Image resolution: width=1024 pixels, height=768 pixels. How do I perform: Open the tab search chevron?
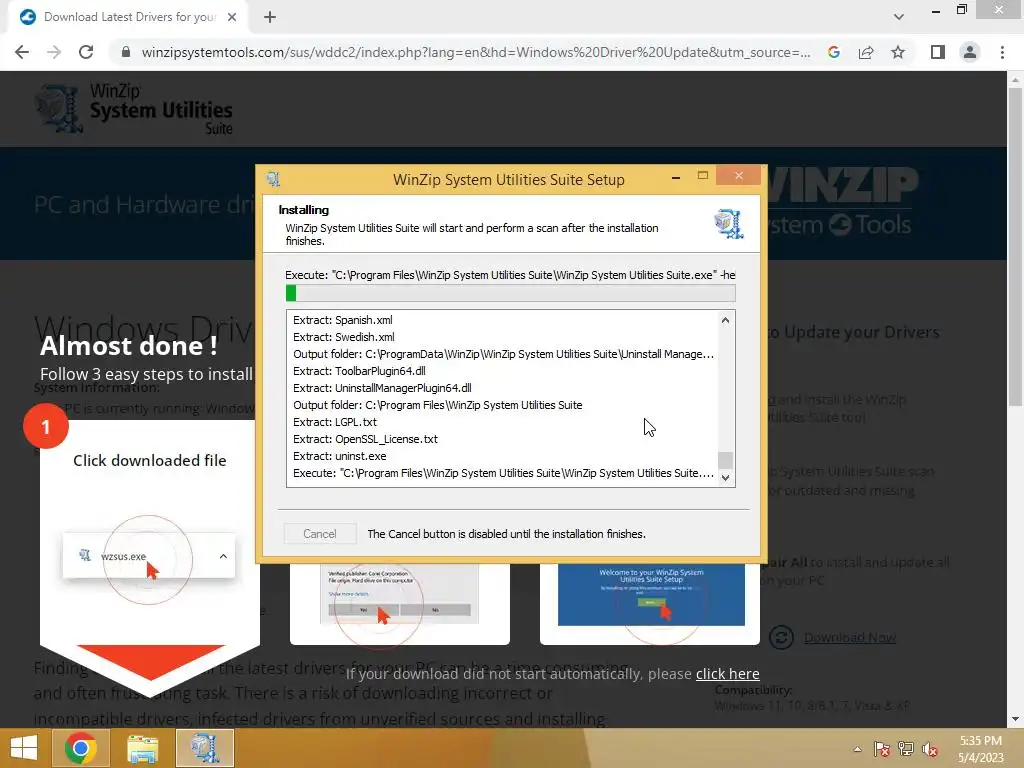[899, 17]
